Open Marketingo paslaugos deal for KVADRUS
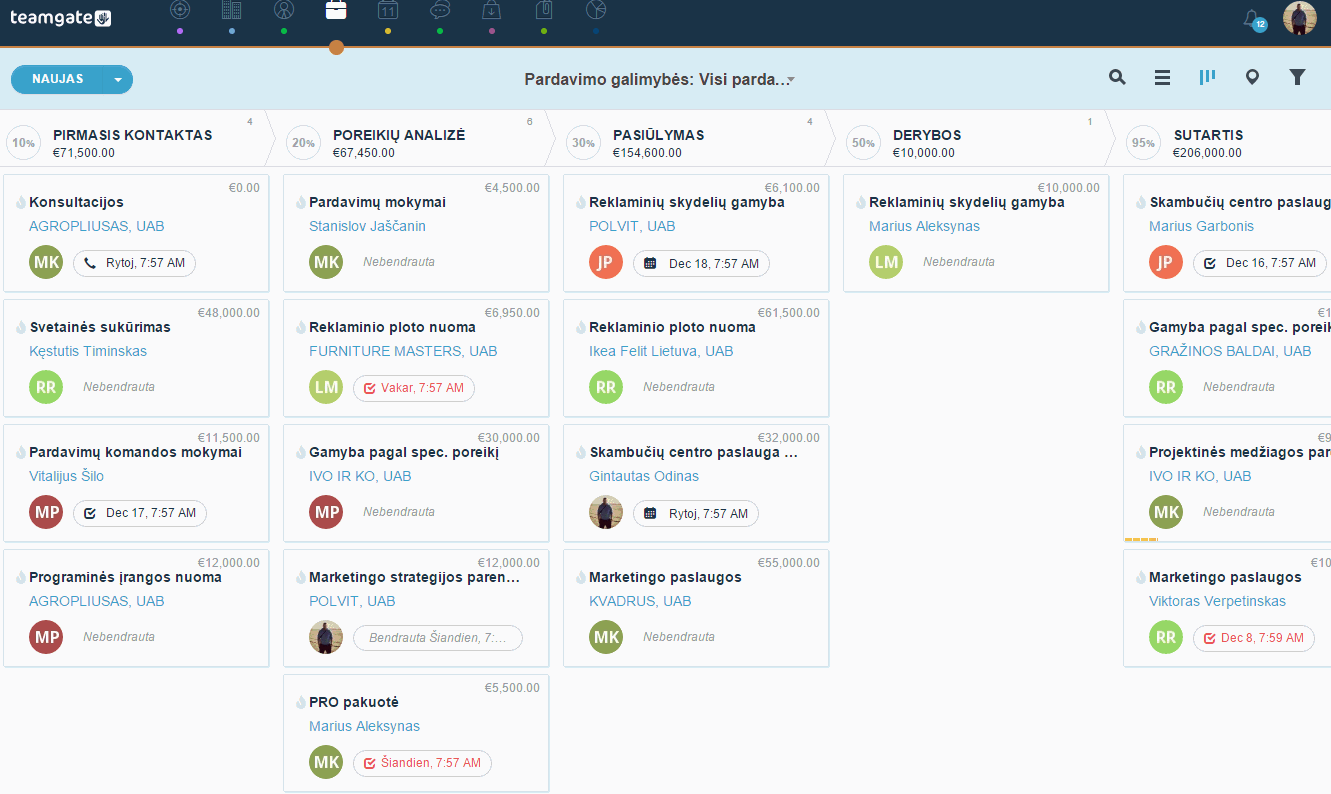 [x=665, y=577]
